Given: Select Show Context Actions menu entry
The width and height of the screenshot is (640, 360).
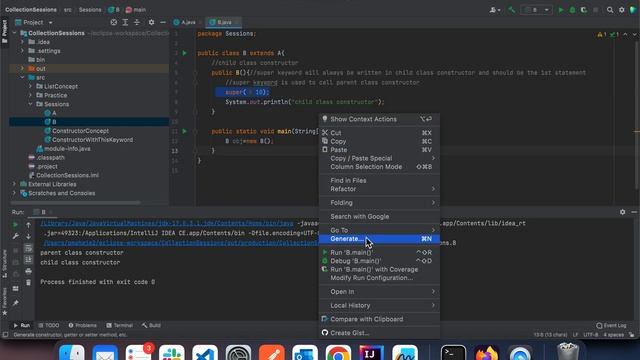Looking at the screenshot, I should (x=379, y=119).
